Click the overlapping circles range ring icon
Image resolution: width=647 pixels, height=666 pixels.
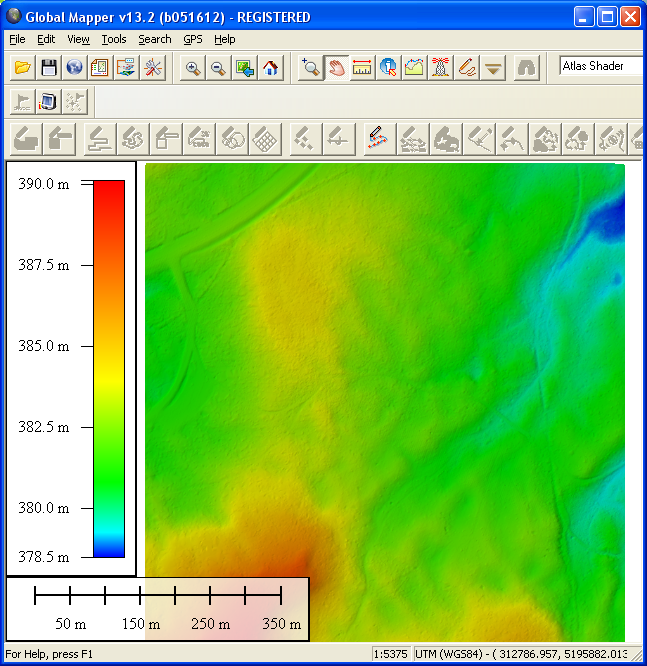(x=232, y=139)
